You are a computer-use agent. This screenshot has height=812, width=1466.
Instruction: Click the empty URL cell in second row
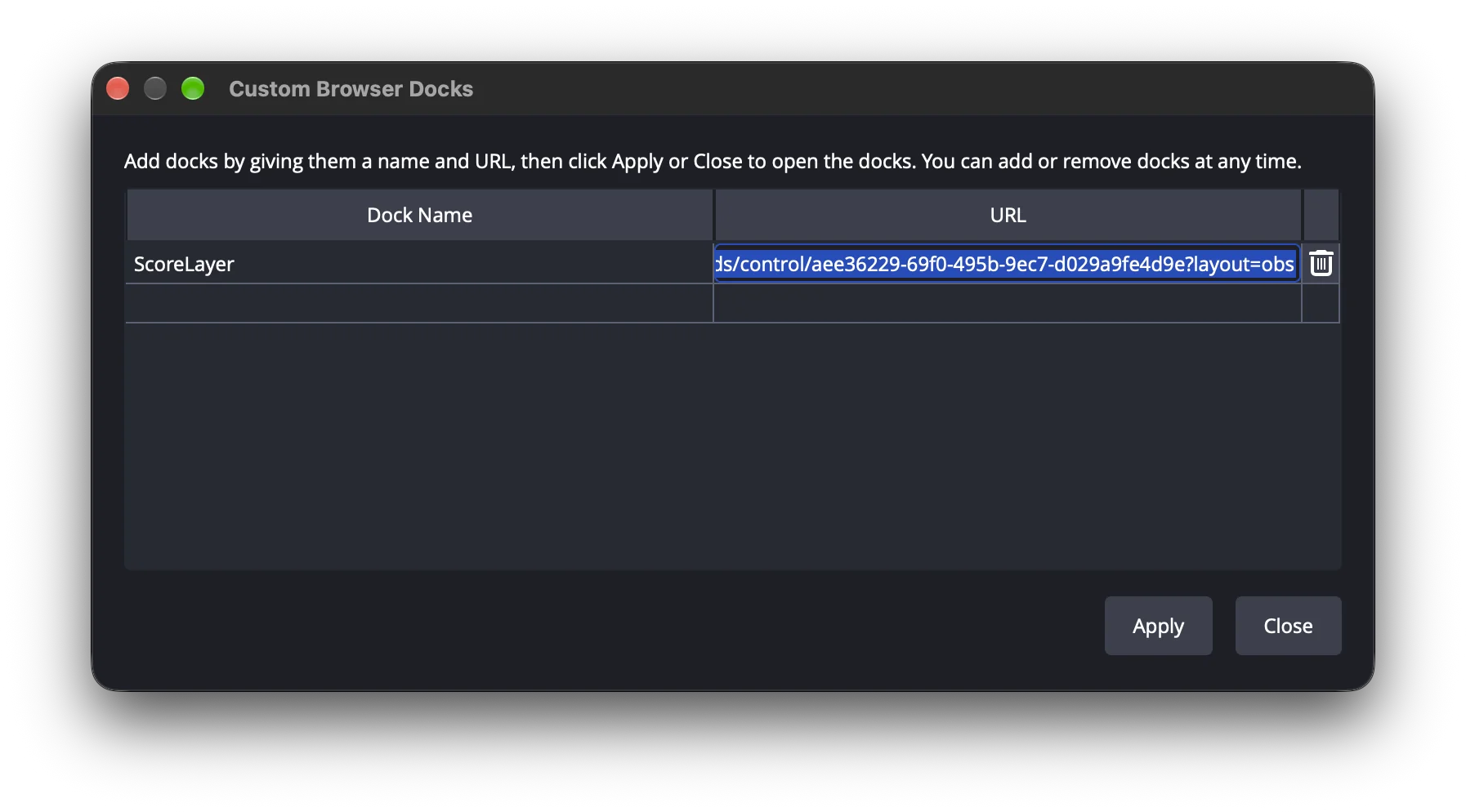[x=1008, y=304]
